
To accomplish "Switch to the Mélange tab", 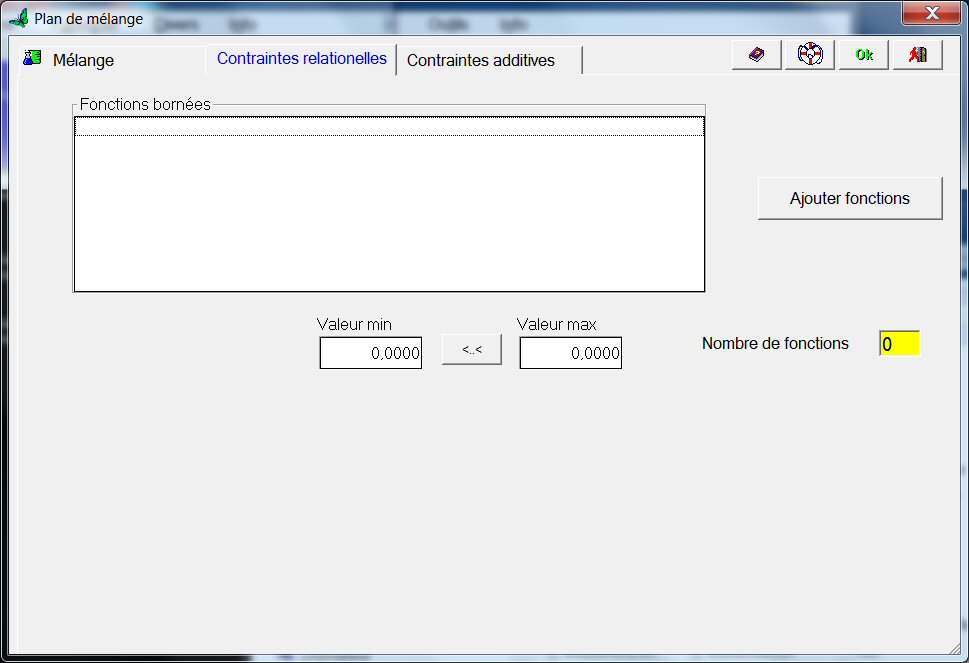I will pos(83,60).
